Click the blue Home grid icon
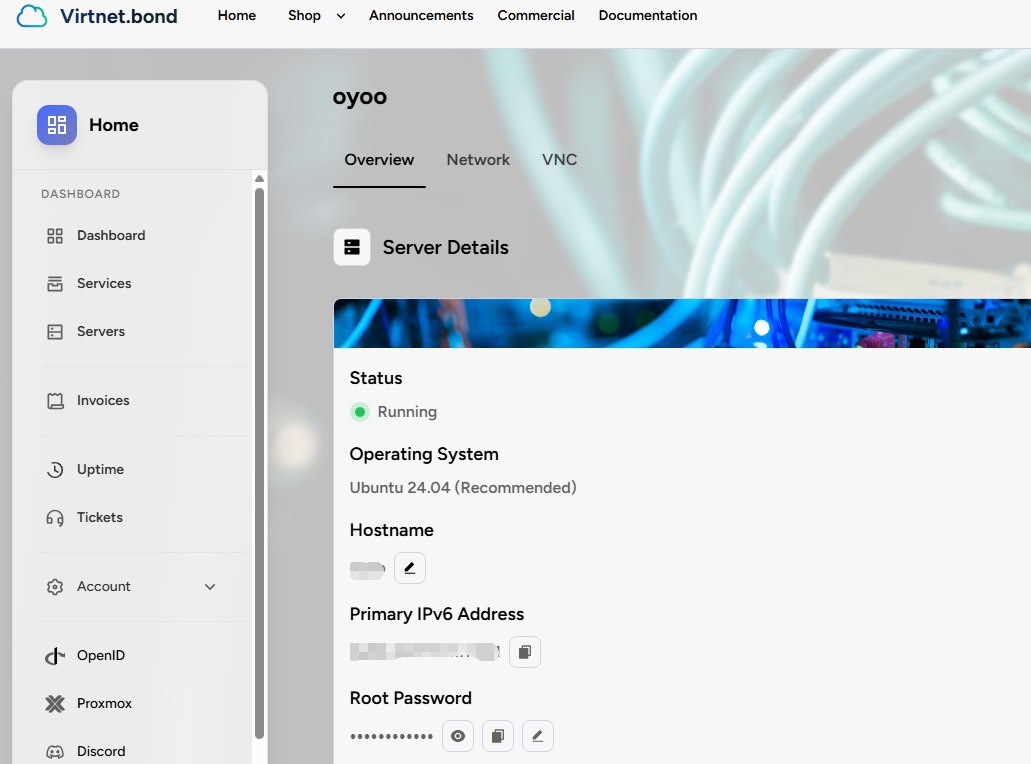Image resolution: width=1031 pixels, height=764 pixels. [x=57, y=125]
